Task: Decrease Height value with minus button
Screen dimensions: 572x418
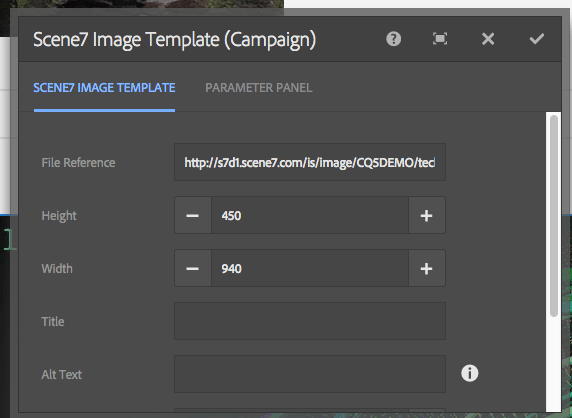Action: pos(193,216)
